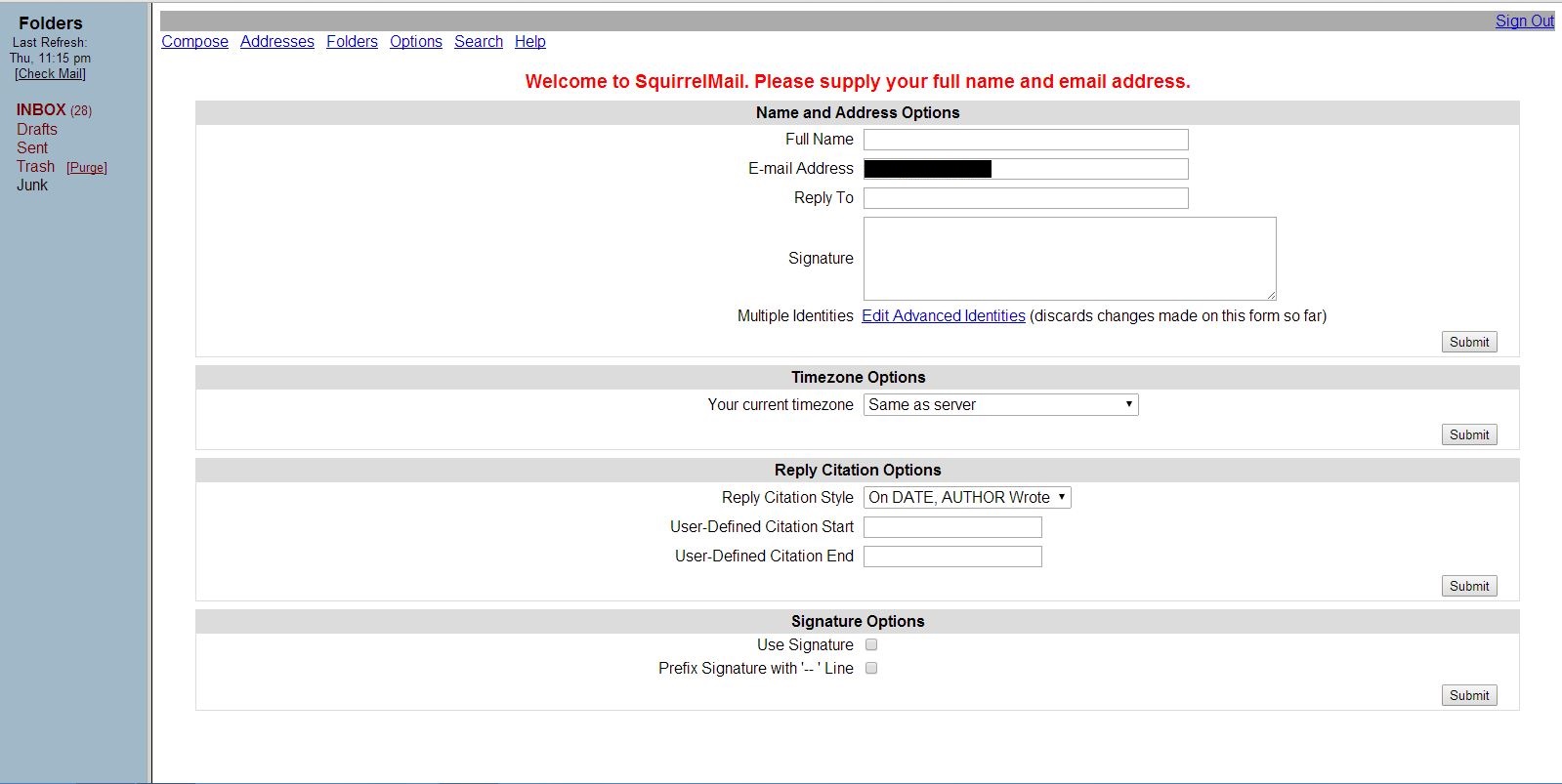This screenshot has height=784, width=1562.
Task: Open the Drafts folder
Action: point(37,129)
